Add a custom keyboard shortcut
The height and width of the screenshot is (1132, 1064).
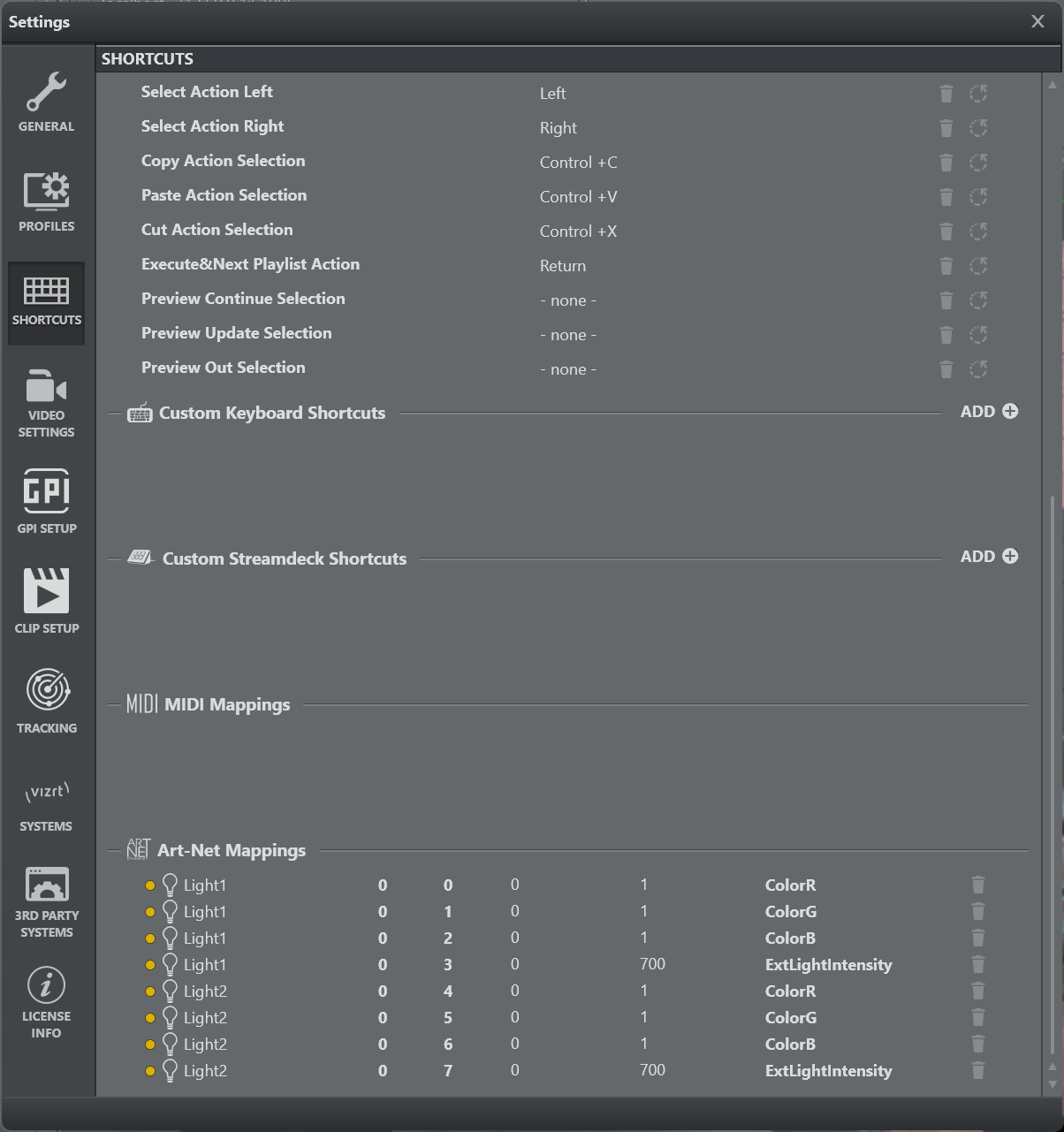point(989,412)
